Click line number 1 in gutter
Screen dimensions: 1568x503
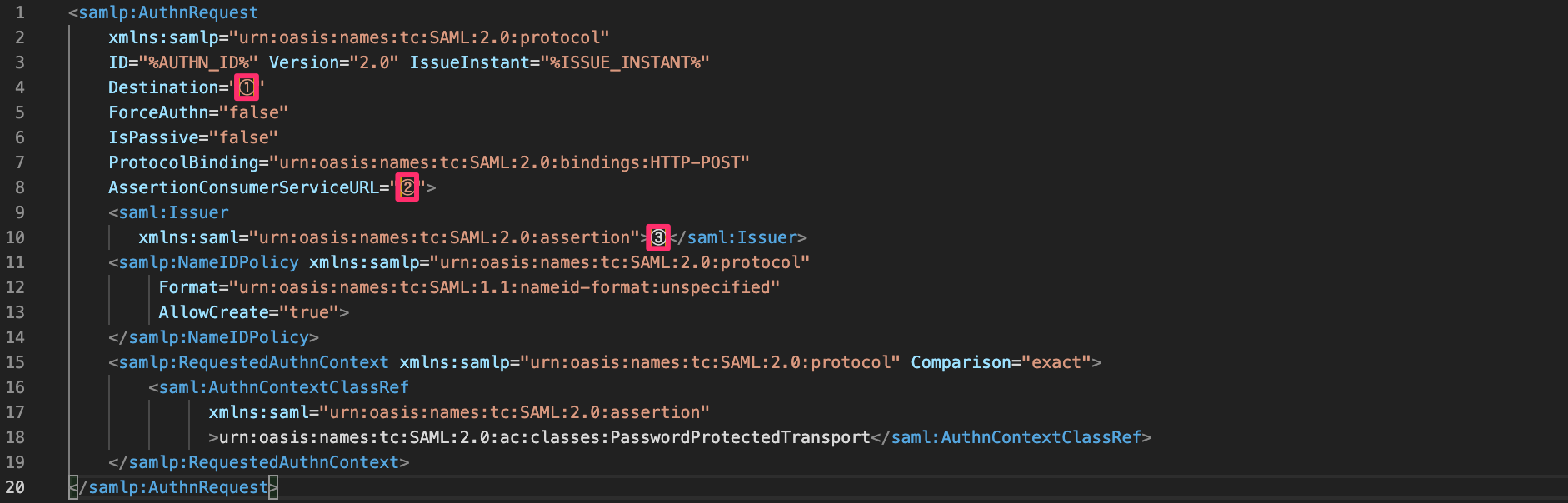19,12
